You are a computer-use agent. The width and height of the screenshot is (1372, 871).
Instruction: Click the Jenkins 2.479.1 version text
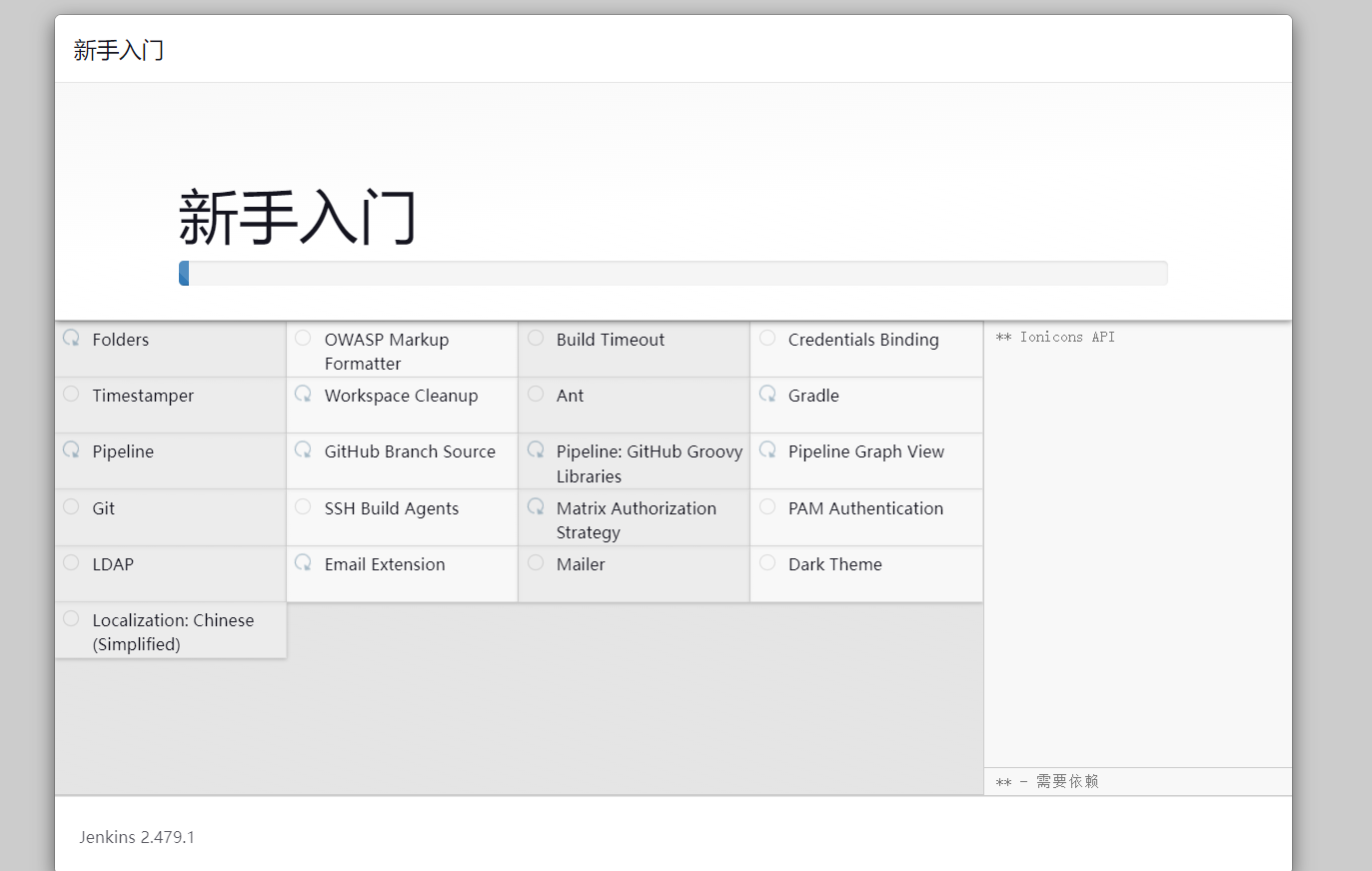click(137, 837)
